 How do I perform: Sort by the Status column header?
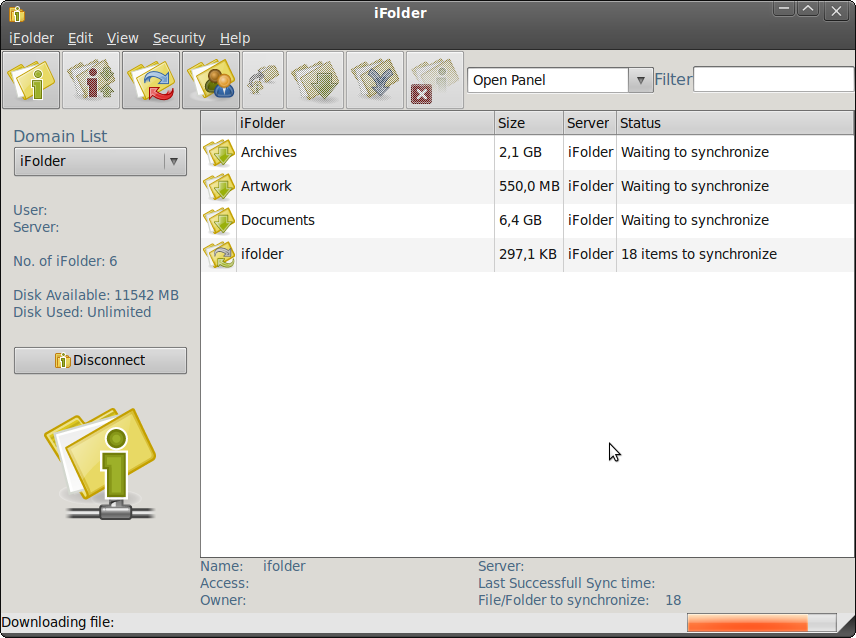click(x=735, y=123)
